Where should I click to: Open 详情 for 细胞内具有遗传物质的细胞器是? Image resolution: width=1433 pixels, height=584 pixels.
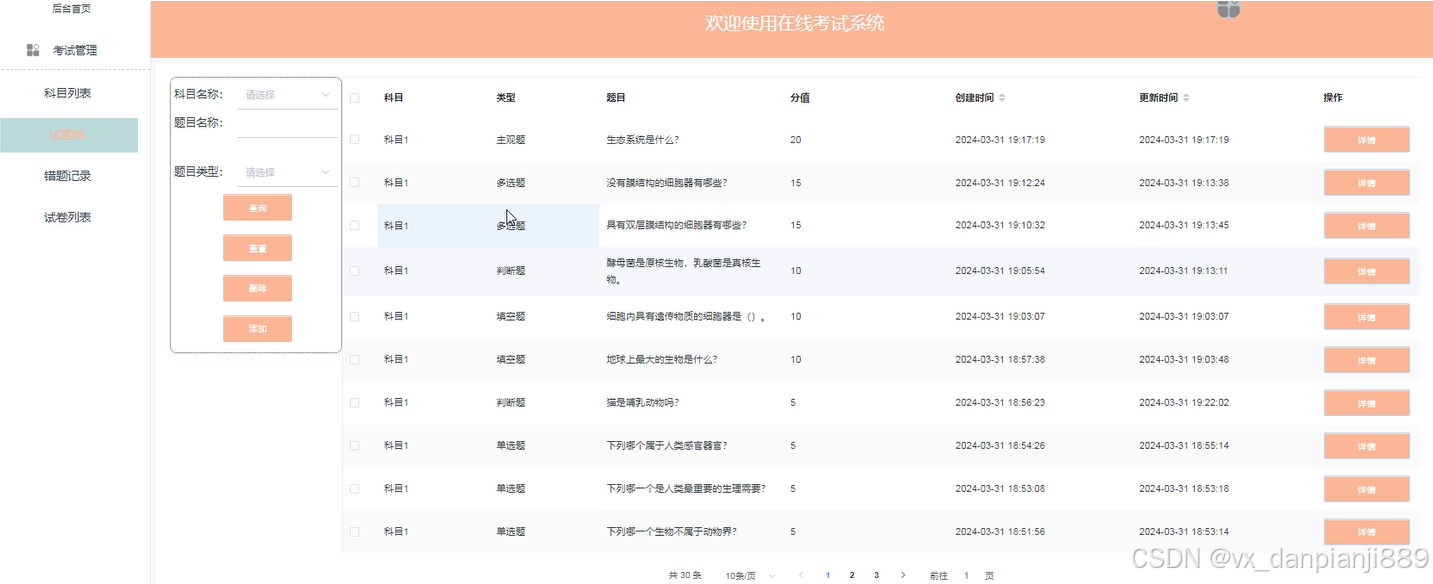[1366, 317]
